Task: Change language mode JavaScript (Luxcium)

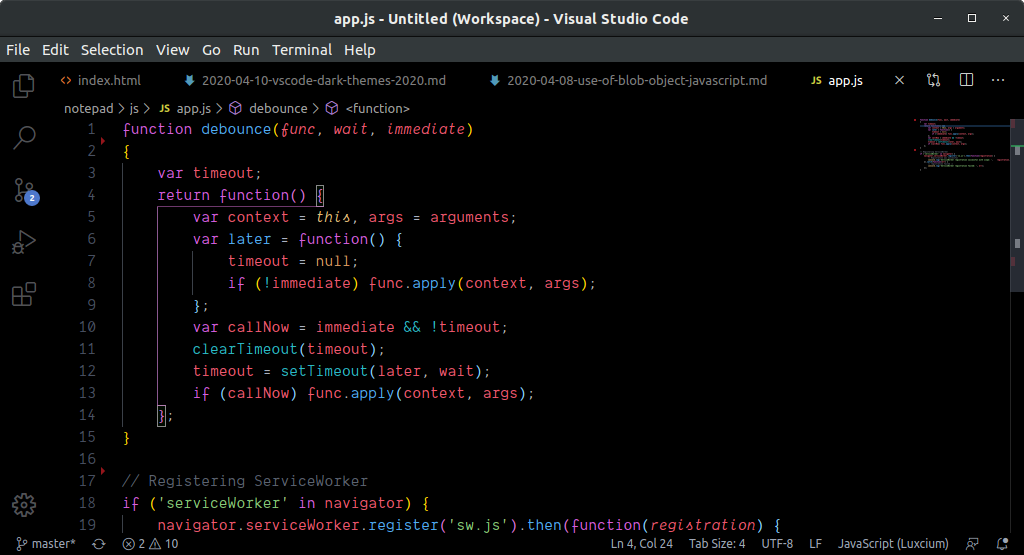Action: coord(893,543)
